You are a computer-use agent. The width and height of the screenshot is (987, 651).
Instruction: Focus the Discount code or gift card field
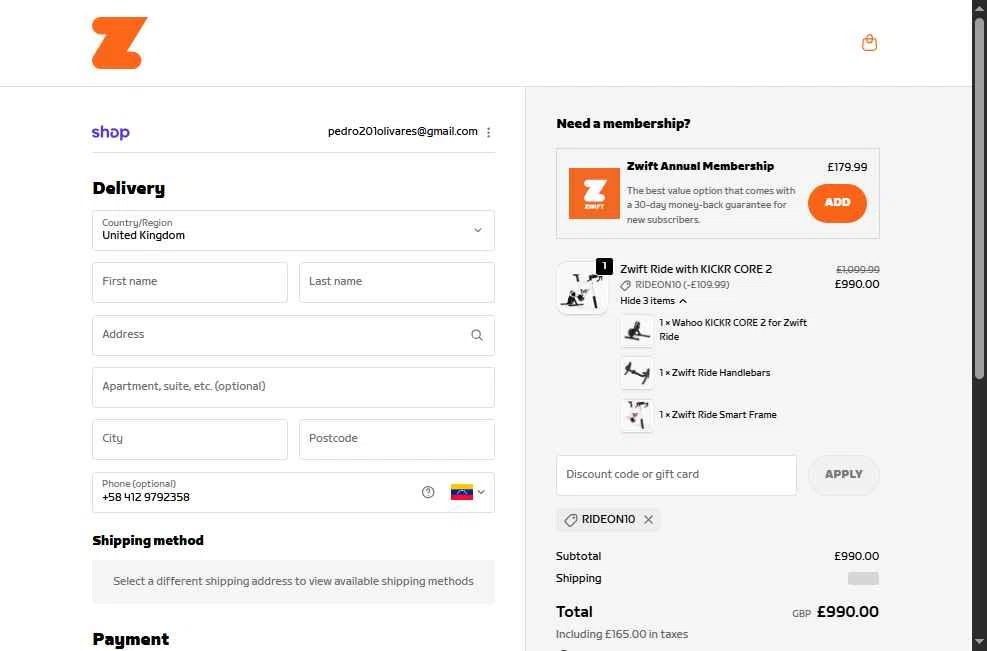point(676,475)
